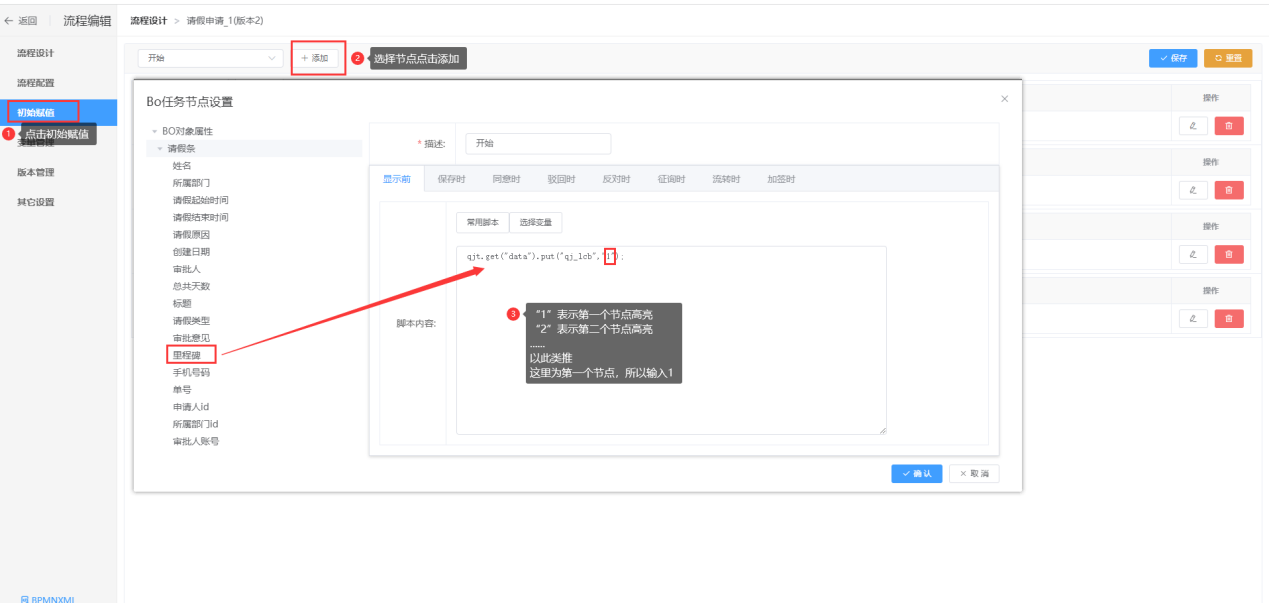The width and height of the screenshot is (1269, 603).
Task: Click the 描述 input field
Action: pos(539,144)
